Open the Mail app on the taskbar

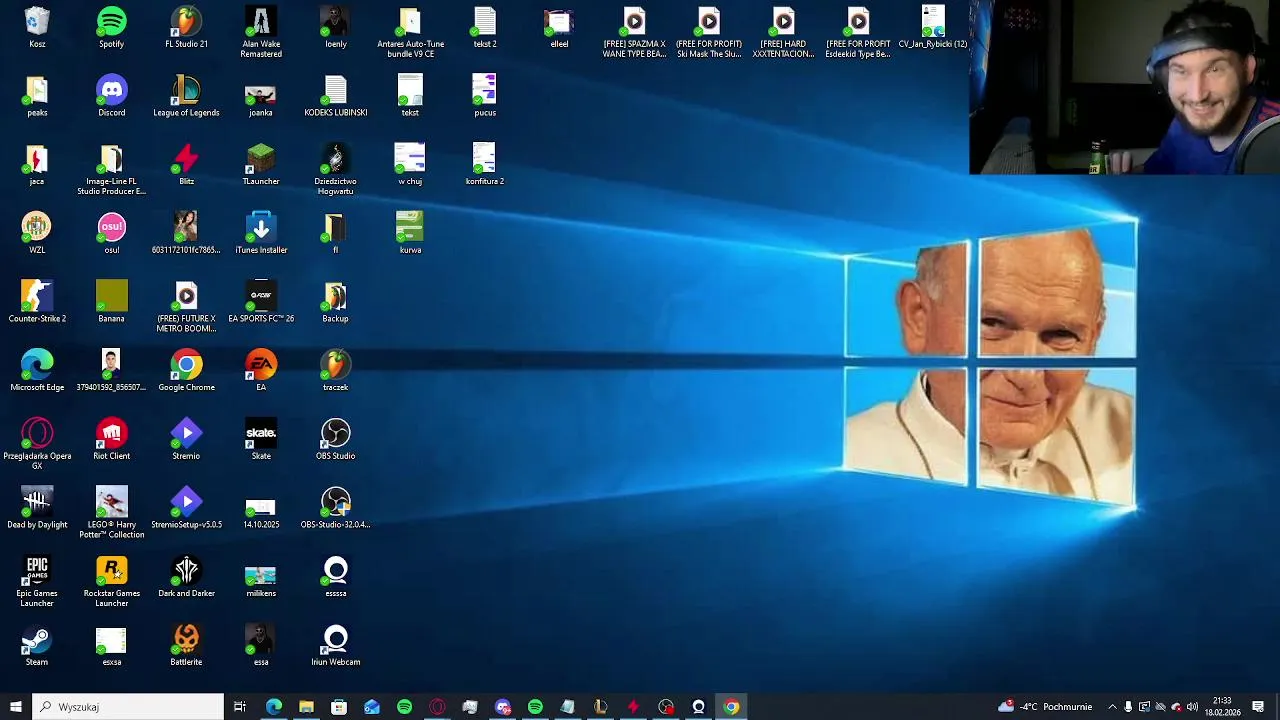click(x=371, y=707)
